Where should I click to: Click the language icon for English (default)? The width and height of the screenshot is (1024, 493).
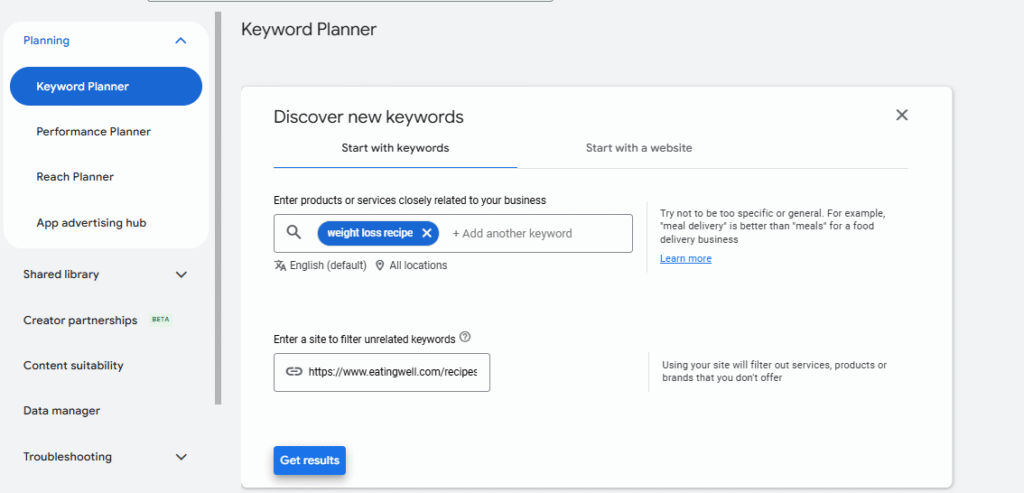[280, 266]
